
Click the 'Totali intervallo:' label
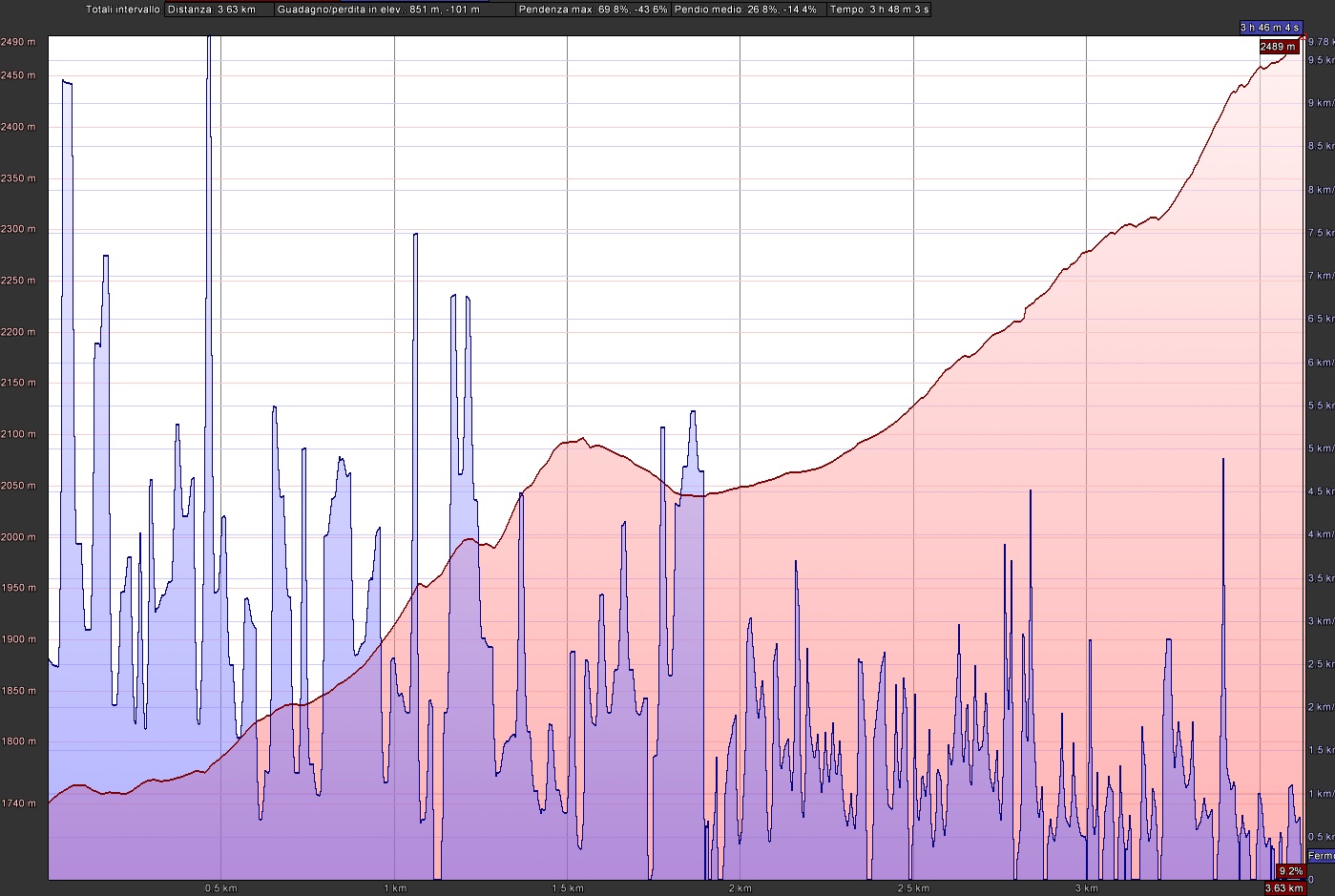point(123,10)
